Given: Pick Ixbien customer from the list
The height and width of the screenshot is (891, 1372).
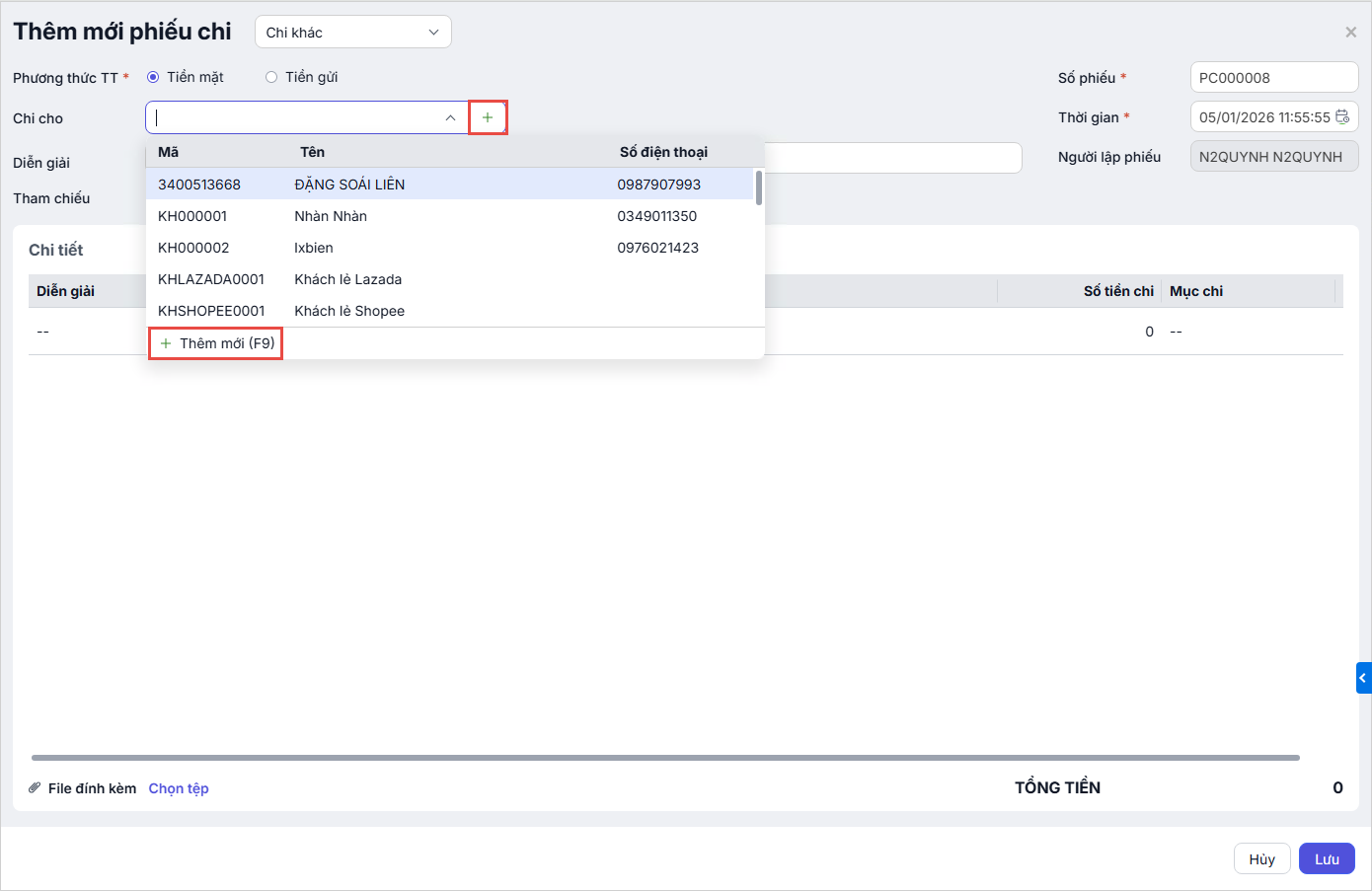Looking at the screenshot, I should click(x=314, y=248).
